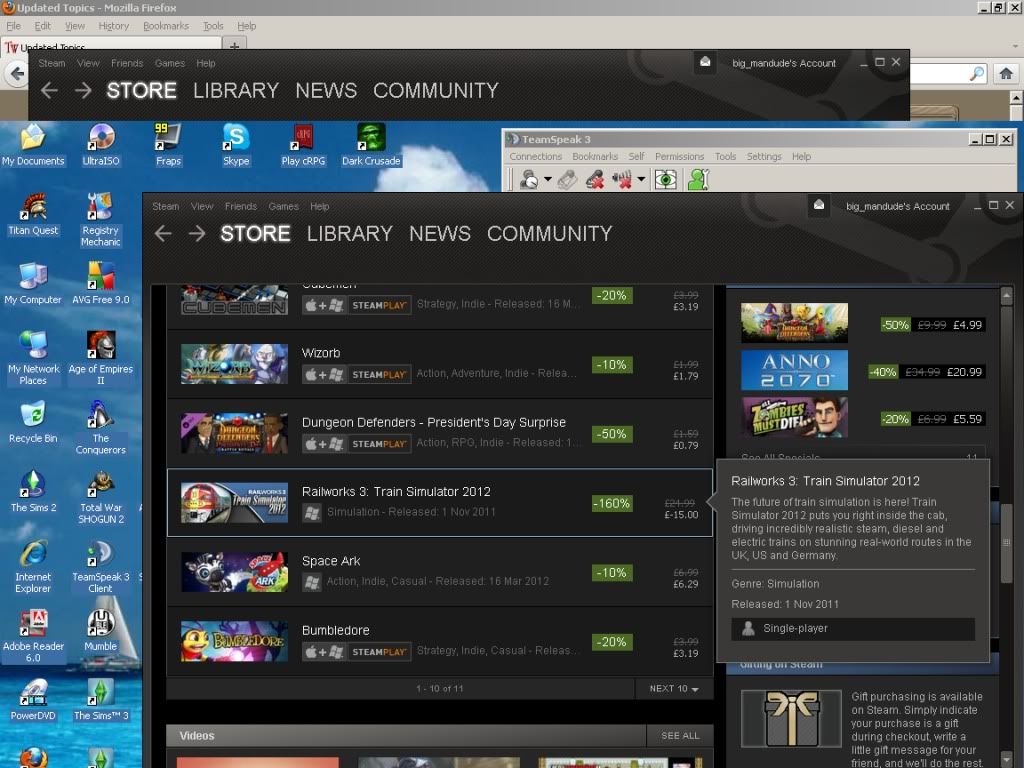Open dropdown arrow beside TeamSpeak away status icon
1024x768 pixels.
point(548,181)
